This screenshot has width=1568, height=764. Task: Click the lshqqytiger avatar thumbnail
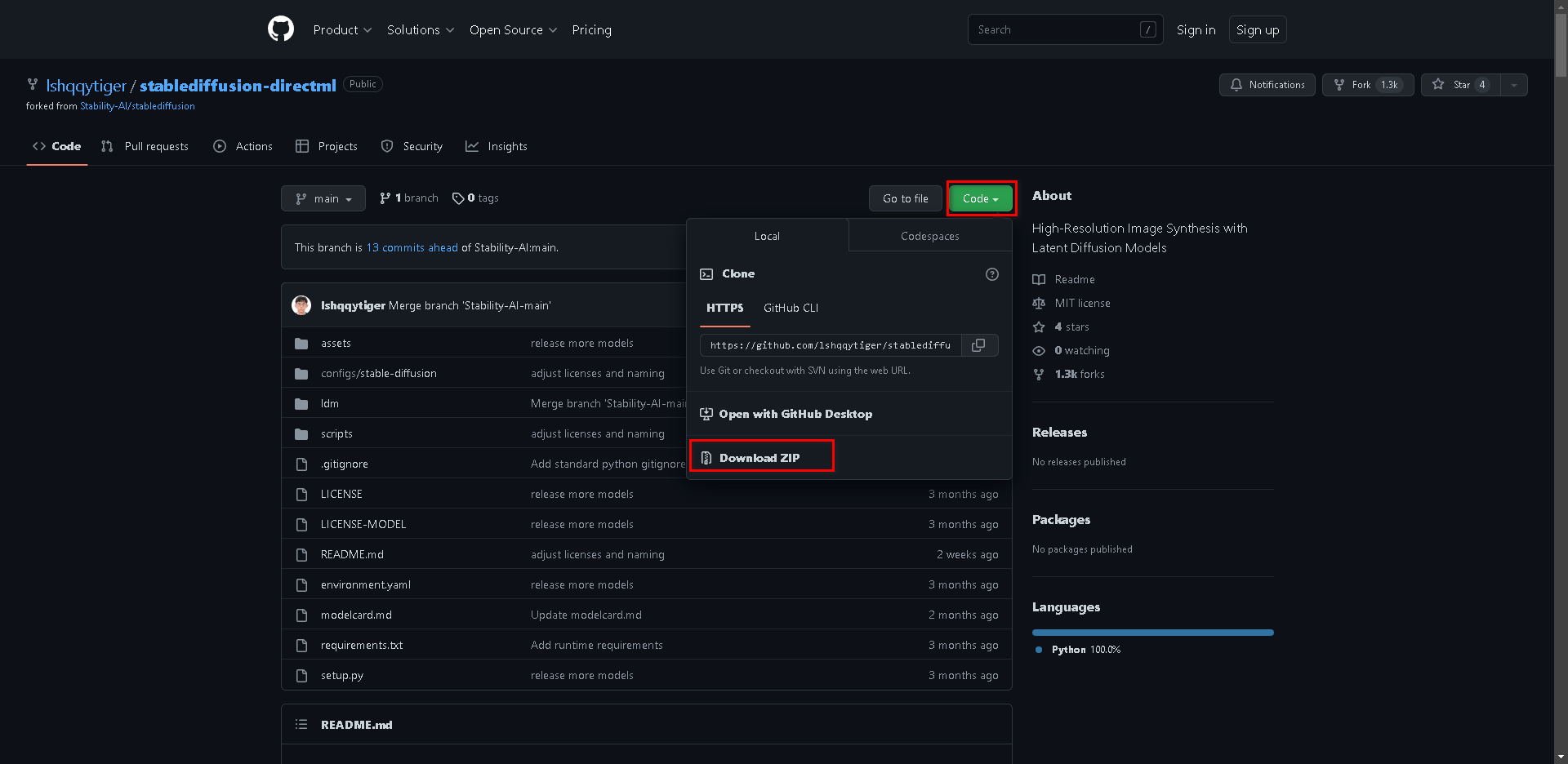(301, 305)
